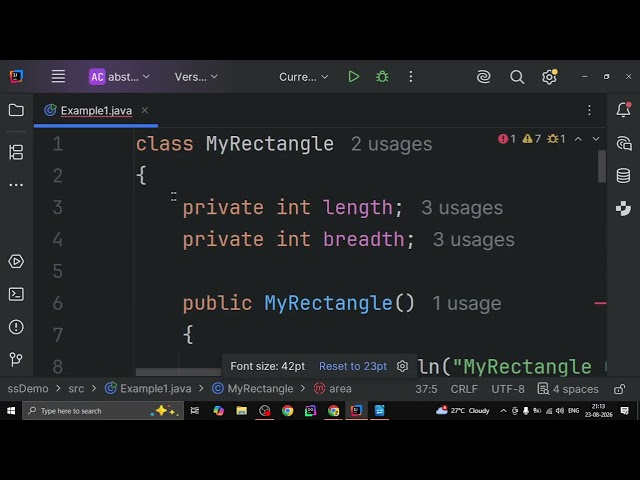Open the Terminal tool window
Screen dimensions: 640x480
(x=16, y=294)
